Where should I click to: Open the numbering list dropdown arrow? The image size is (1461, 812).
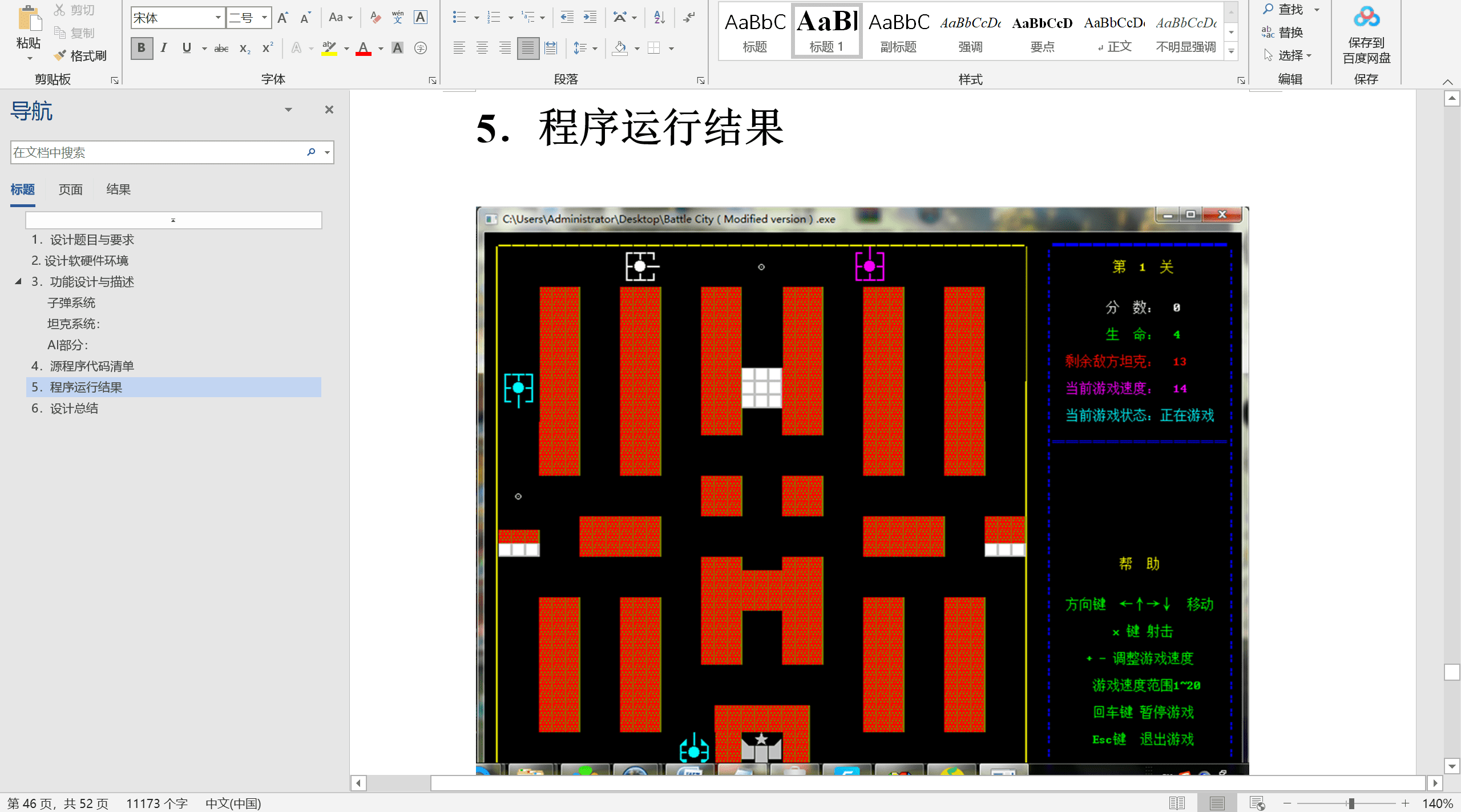click(511, 18)
